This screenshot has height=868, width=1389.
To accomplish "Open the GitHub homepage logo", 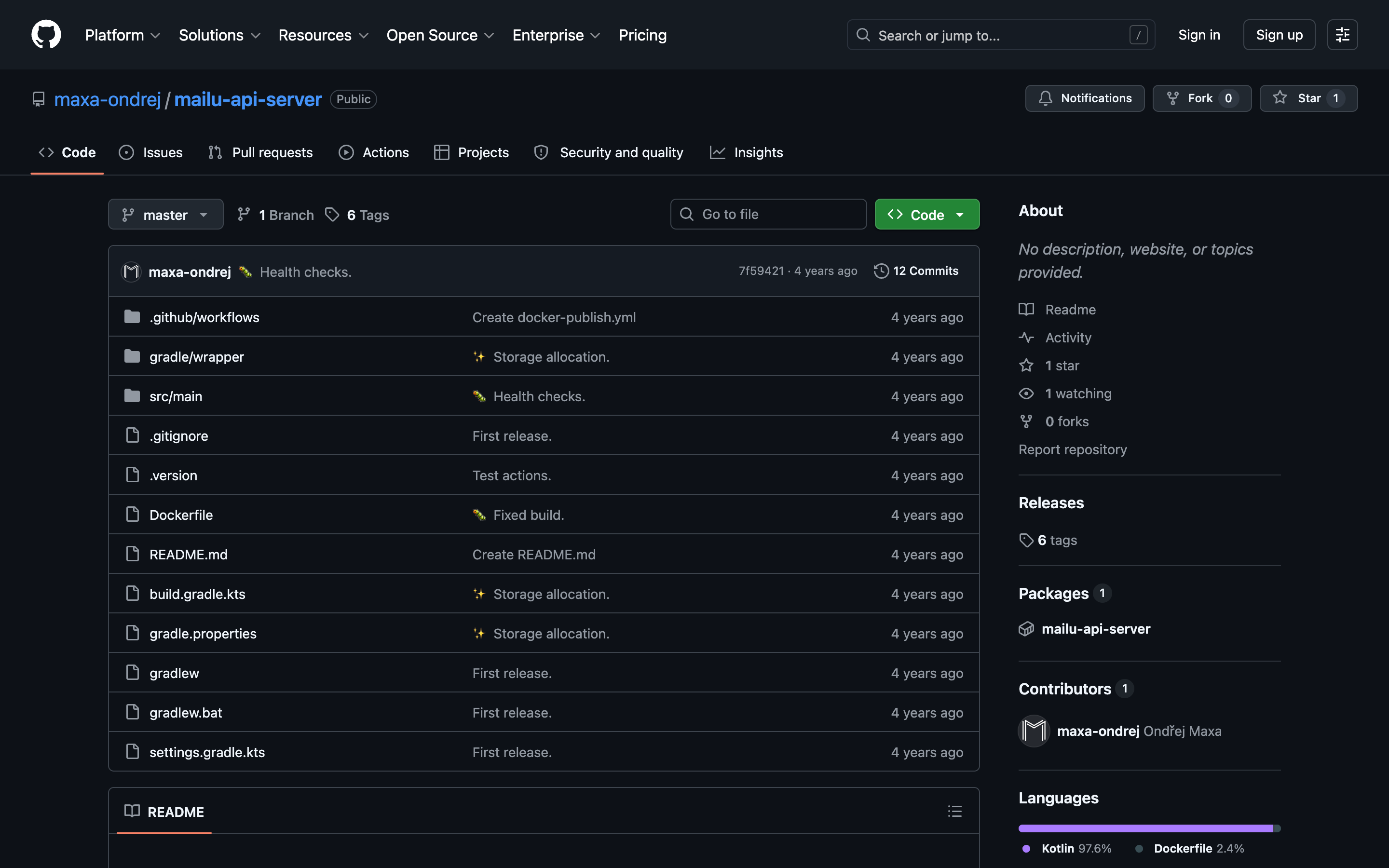I will [x=46, y=34].
